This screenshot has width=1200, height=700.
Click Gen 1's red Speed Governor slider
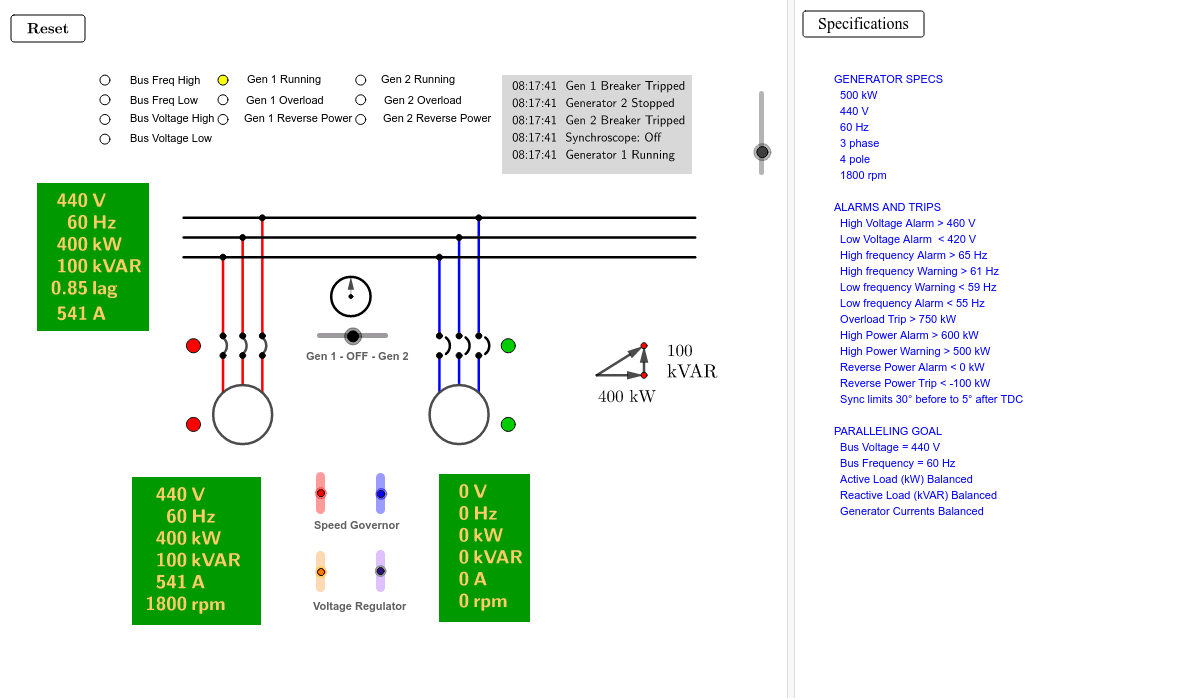320,492
